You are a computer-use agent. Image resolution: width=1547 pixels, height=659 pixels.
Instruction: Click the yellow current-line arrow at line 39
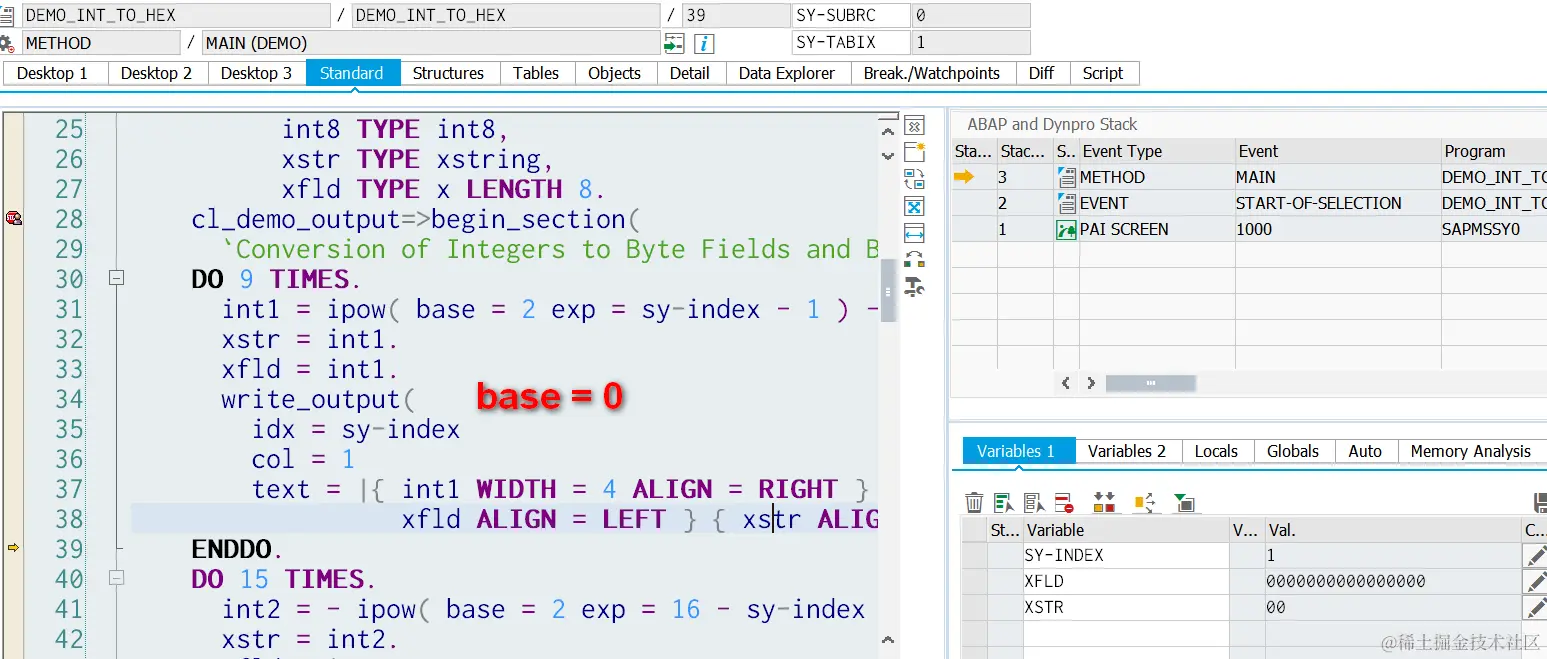[x=14, y=548]
